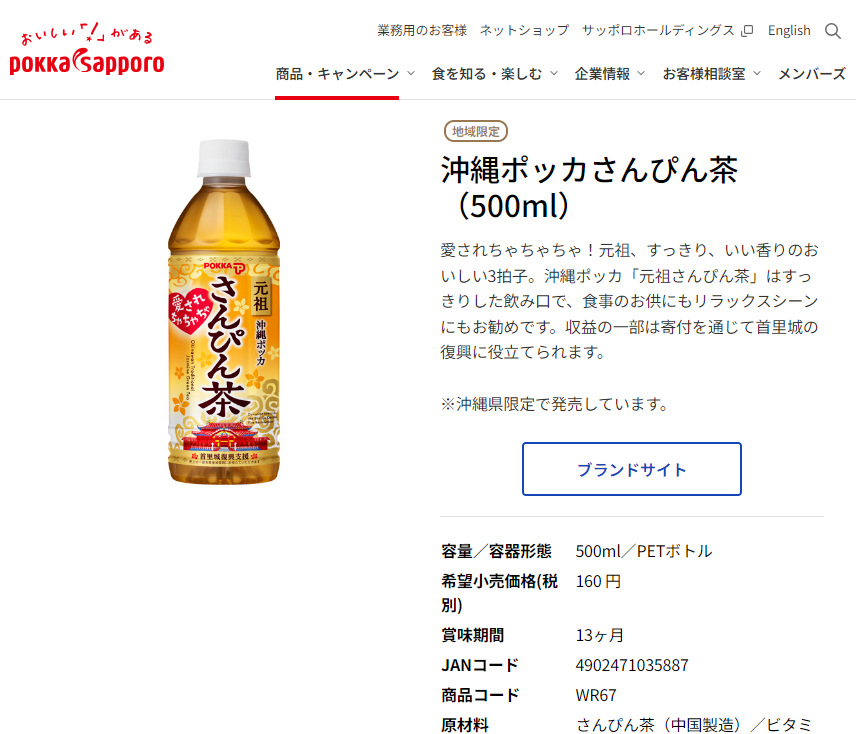Screen dimensions: 856x734
Task: Open the 業務用のお客様 link
Action: tap(422, 31)
